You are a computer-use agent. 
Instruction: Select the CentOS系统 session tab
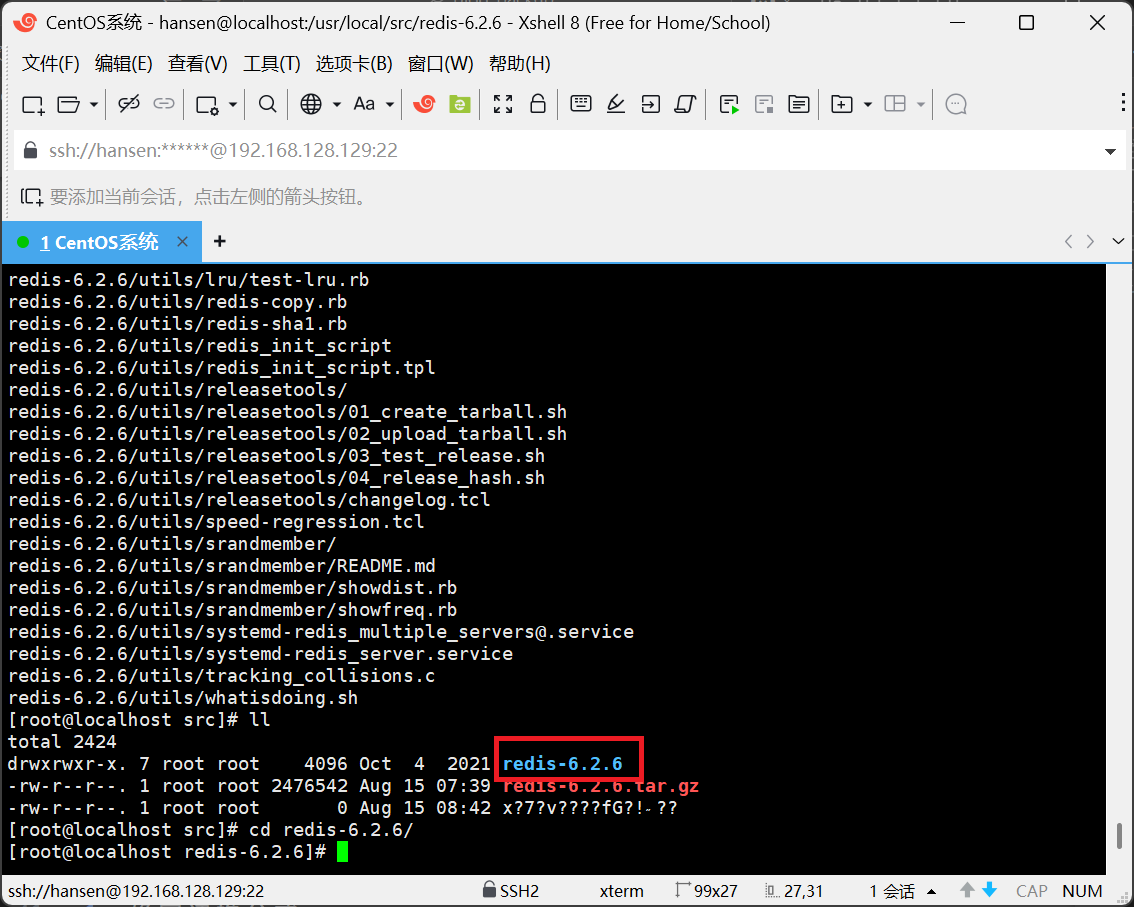tap(98, 242)
